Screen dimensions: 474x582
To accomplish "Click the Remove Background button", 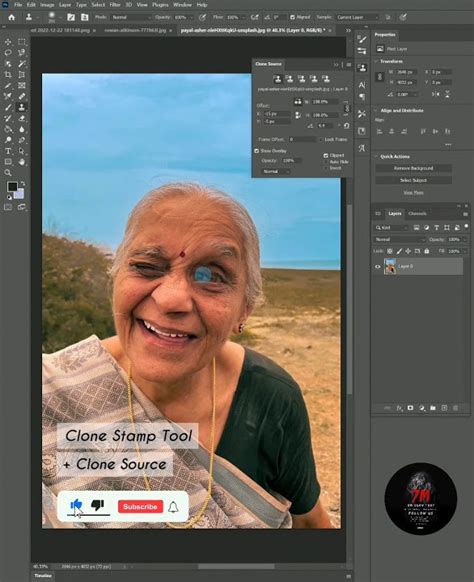I will point(413,168).
